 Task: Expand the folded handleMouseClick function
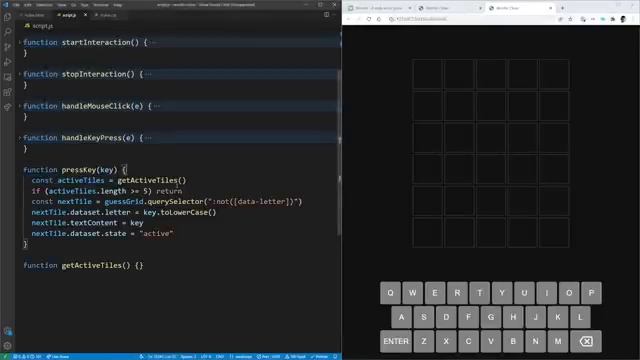(x=20, y=106)
